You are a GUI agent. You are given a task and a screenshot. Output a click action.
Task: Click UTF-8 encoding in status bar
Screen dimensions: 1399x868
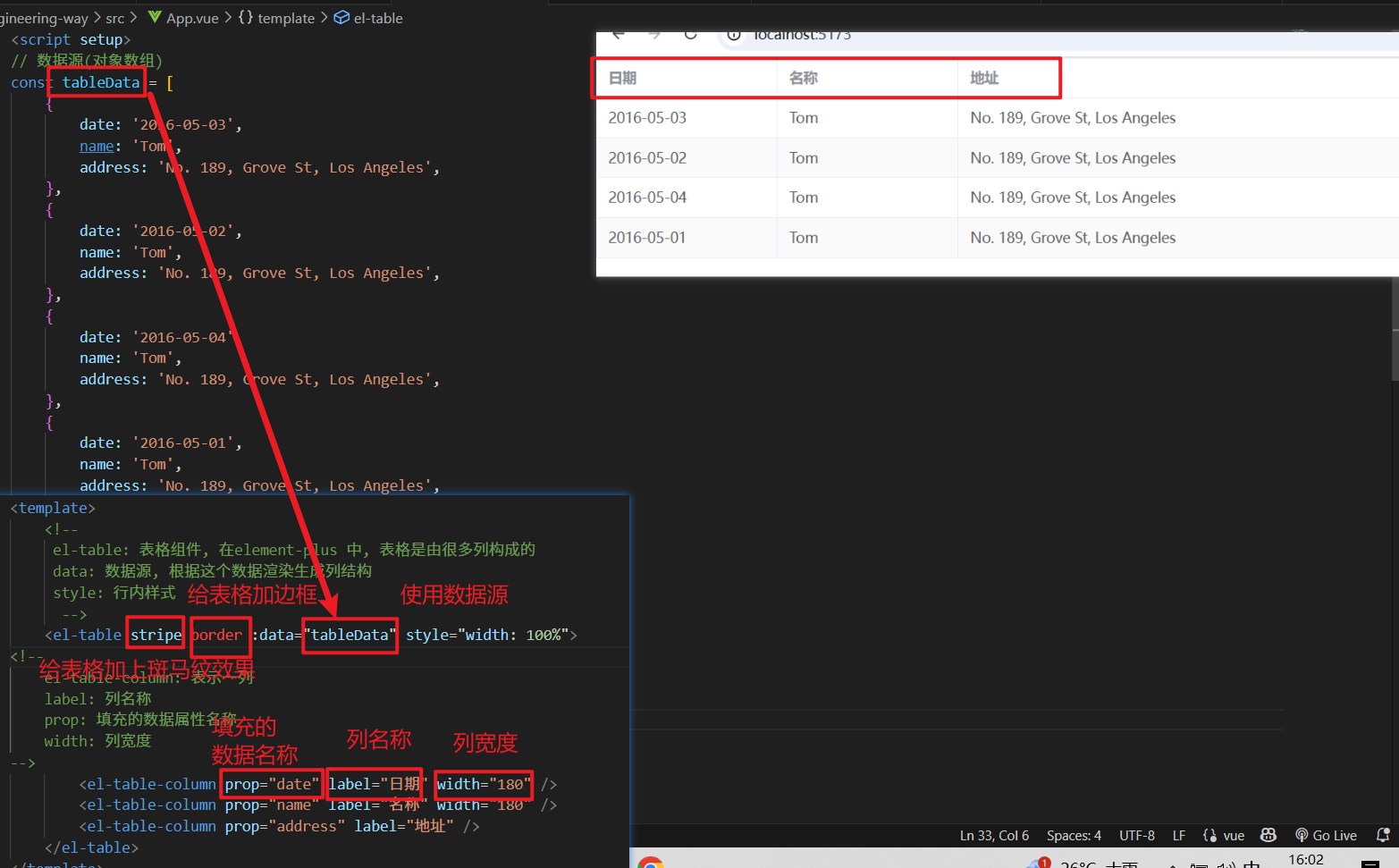click(x=1136, y=835)
